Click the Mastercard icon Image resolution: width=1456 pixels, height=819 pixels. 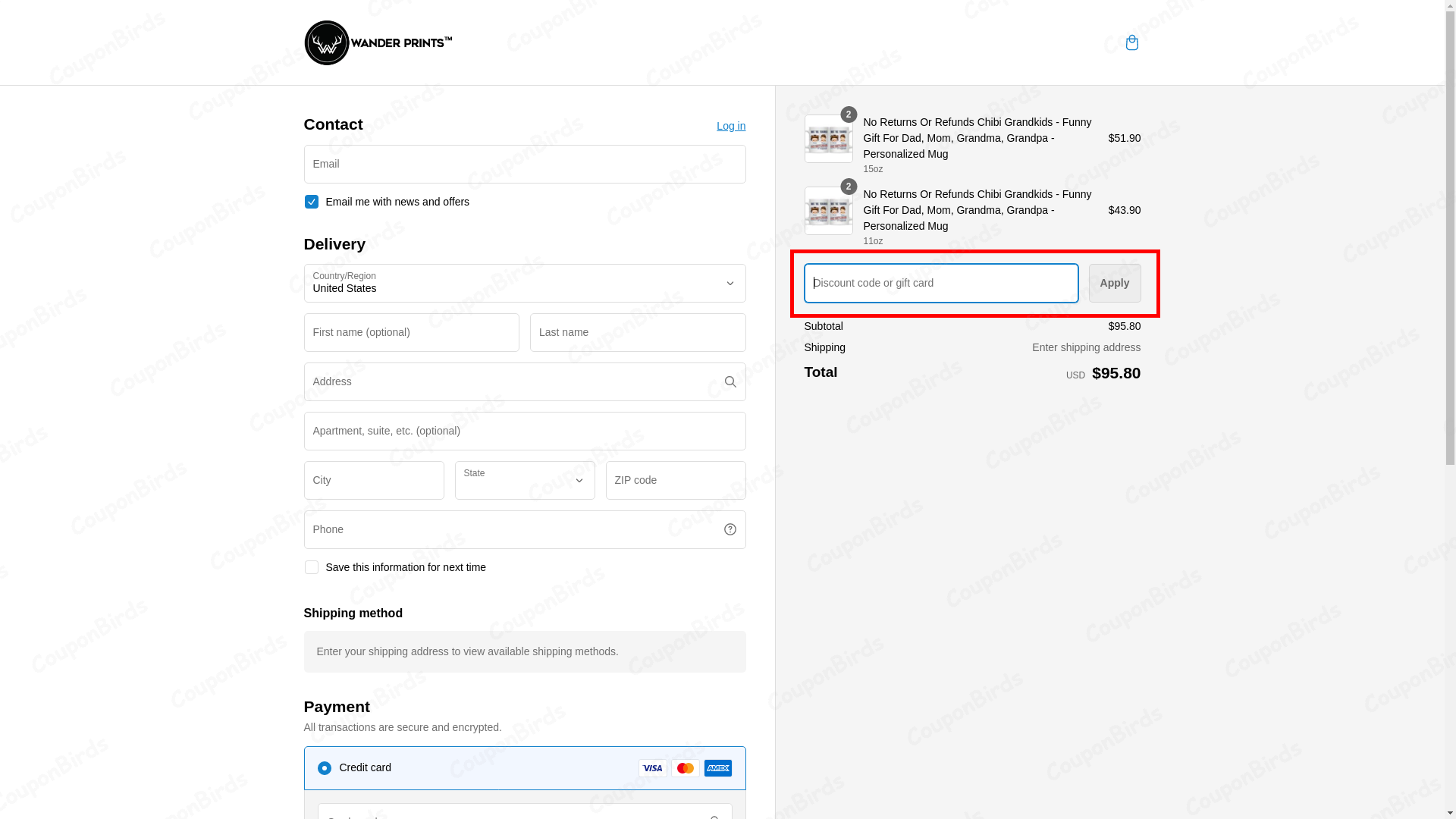pos(685,768)
